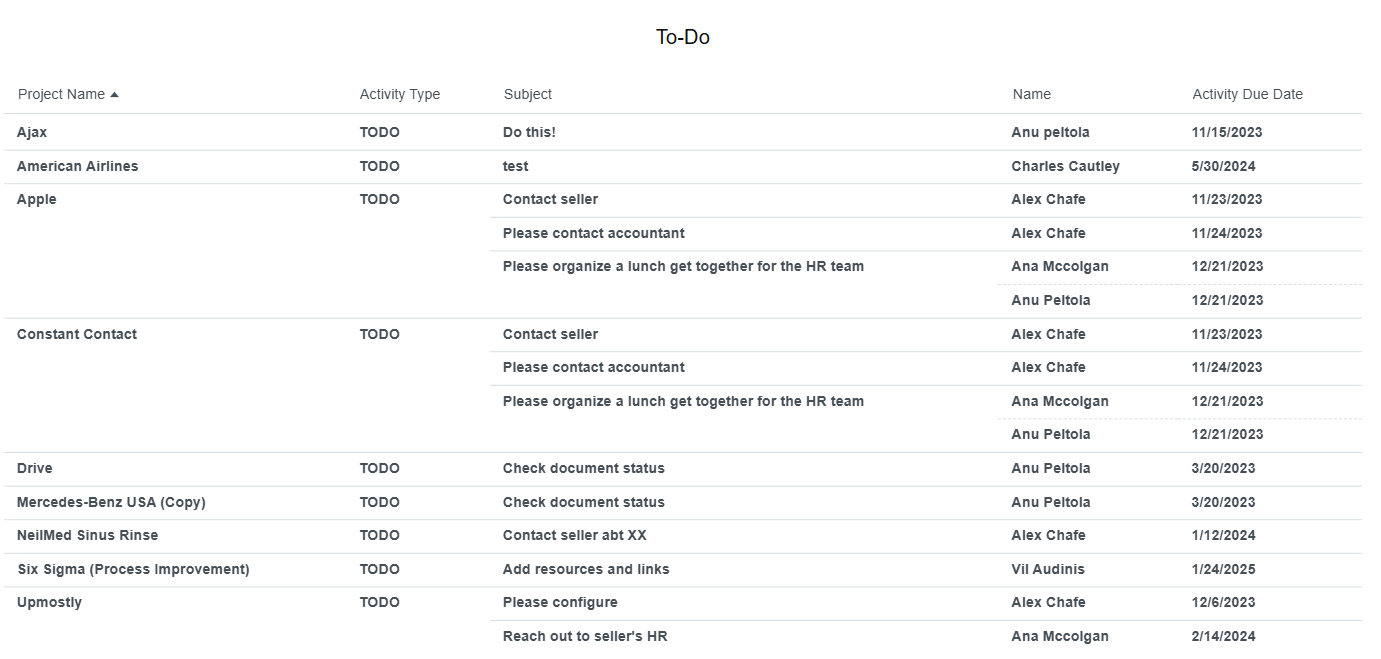Open the American Airlines project
Viewport: 1381px width, 659px height.
coord(78,166)
